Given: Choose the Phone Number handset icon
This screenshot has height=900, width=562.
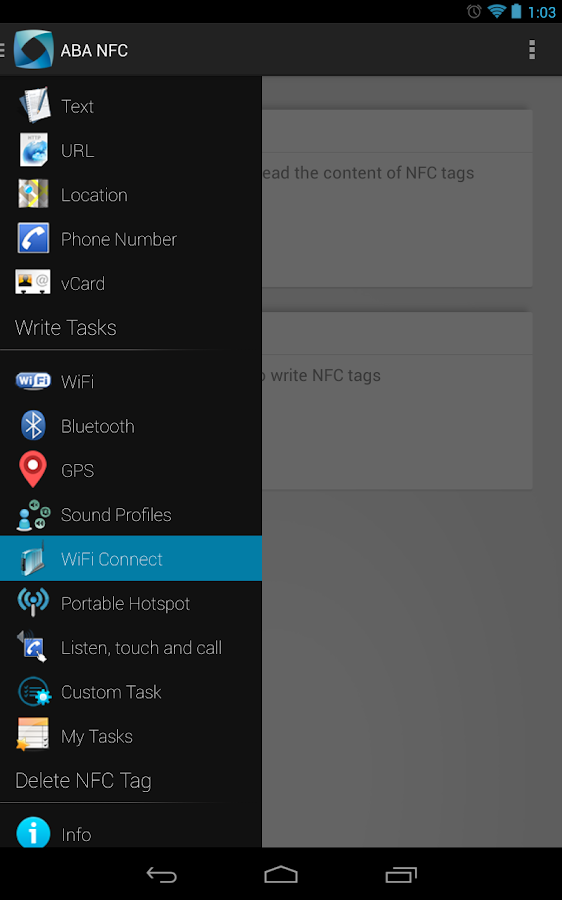Looking at the screenshot, I should 33,238.
